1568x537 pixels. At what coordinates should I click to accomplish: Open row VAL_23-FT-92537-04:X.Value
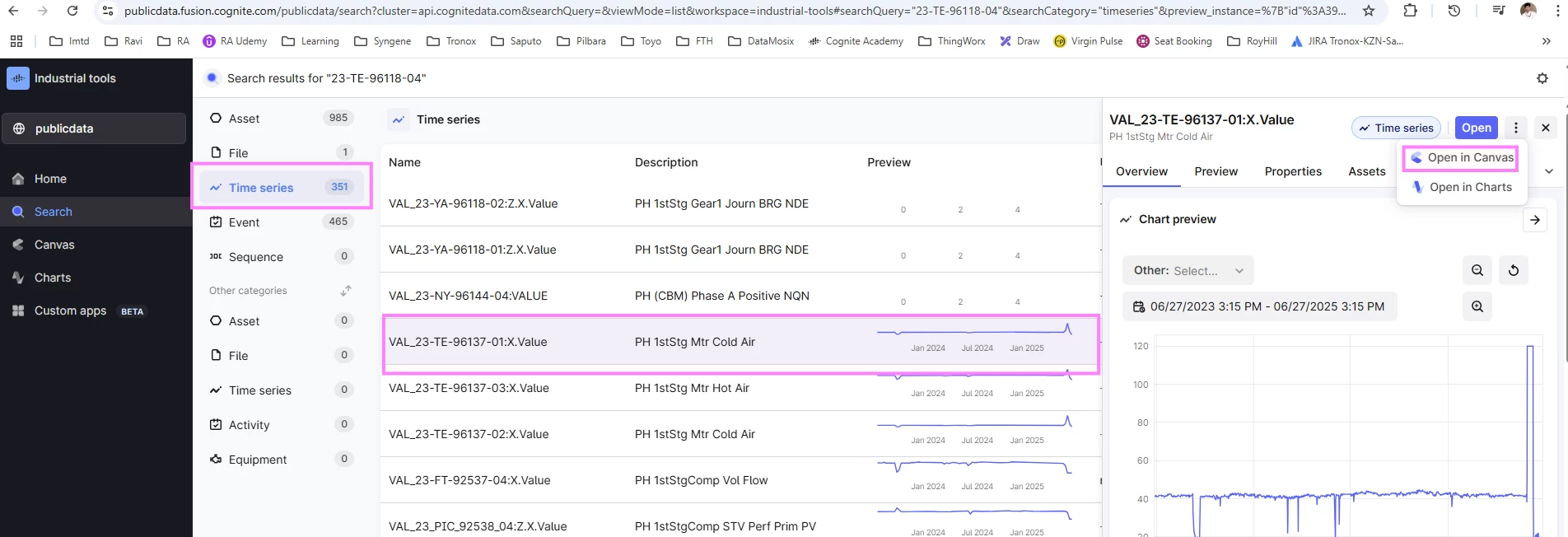tap(740, 480)
